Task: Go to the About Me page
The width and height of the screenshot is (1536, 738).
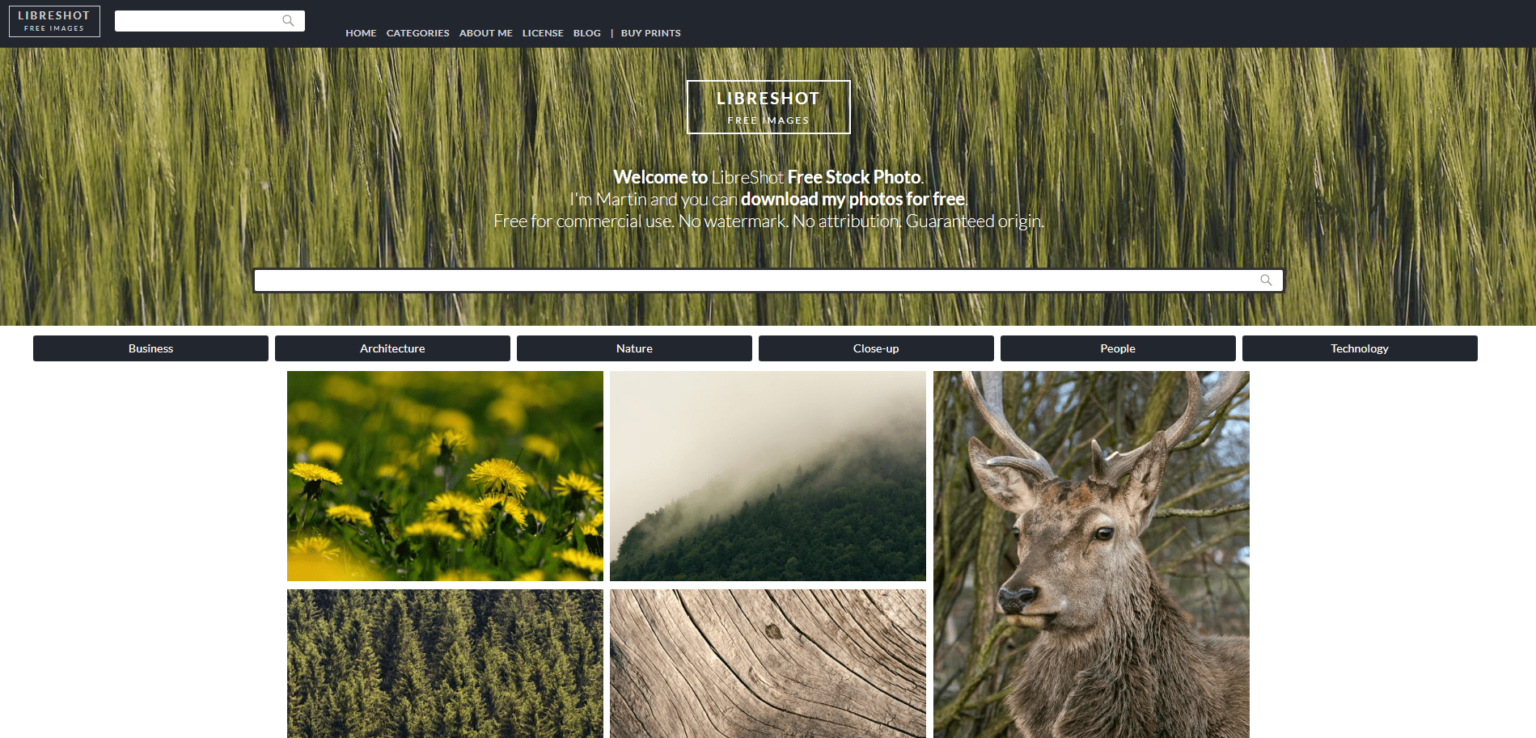Action: [x=485, y=33]
